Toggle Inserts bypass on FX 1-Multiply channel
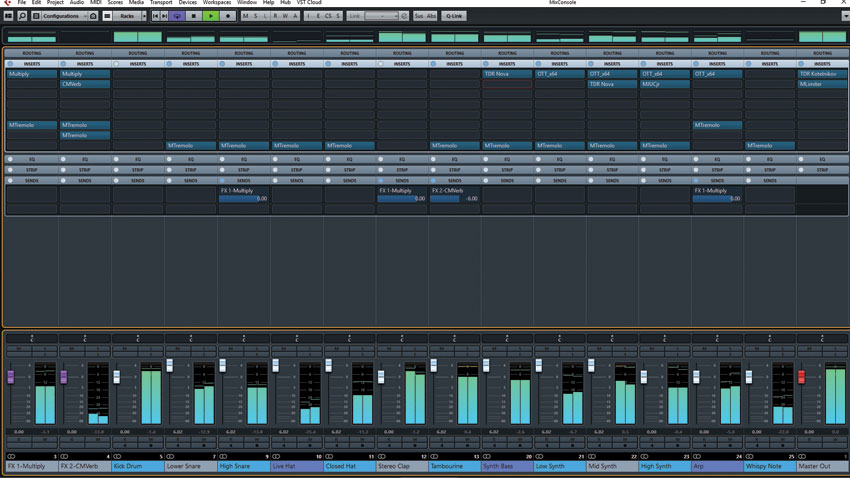850x478 pixels. 10,64
